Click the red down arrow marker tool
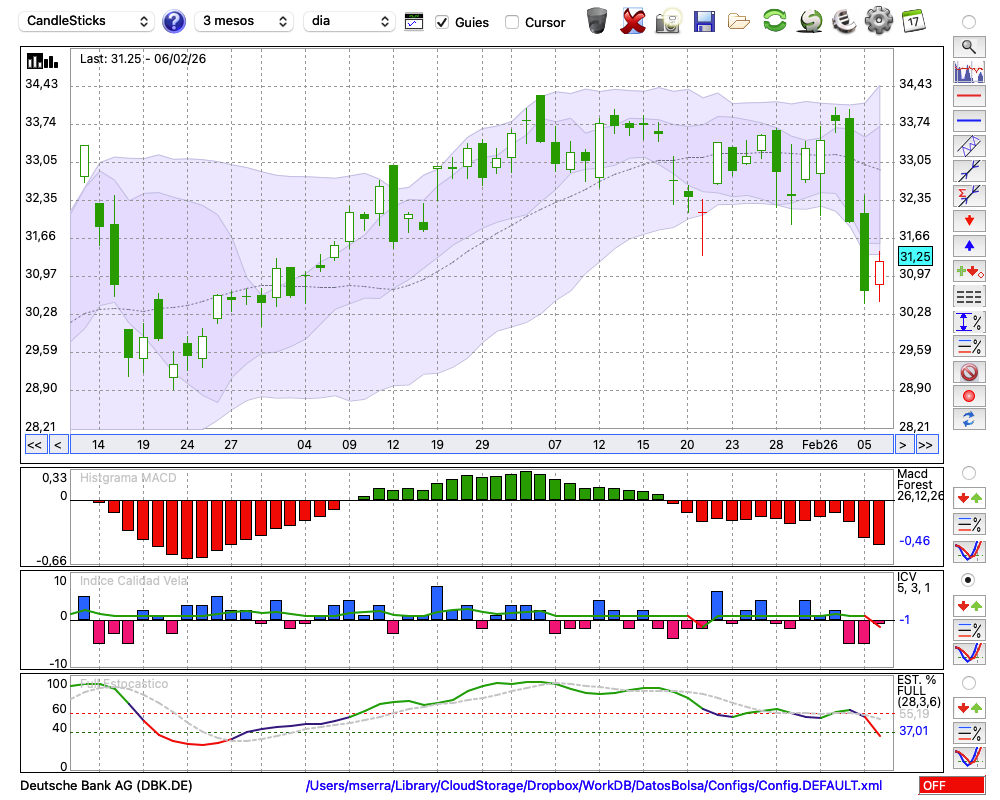 pyautogui.click(x=969, y=221)
